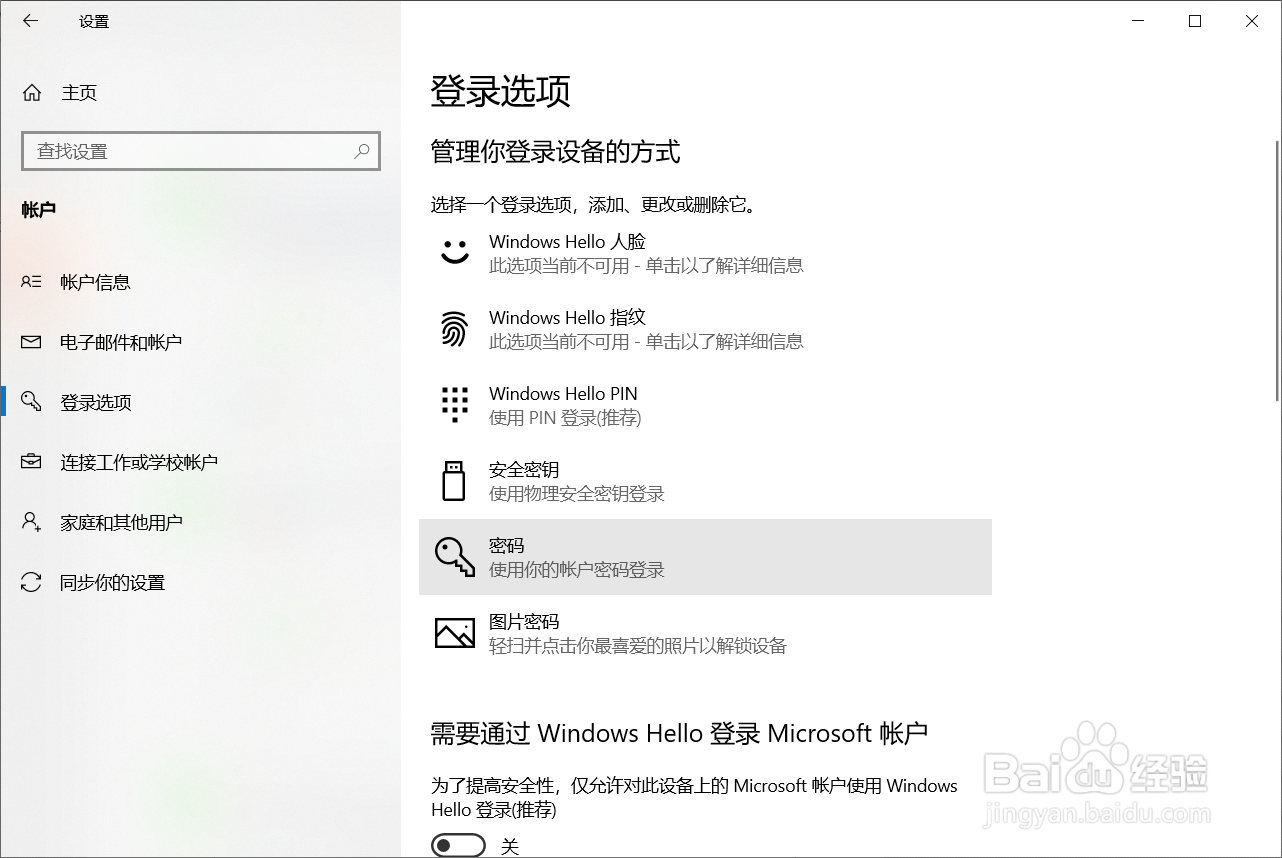
Task: Click the security key USB icon
Action: pyautogui.click(x=454, y=480)
